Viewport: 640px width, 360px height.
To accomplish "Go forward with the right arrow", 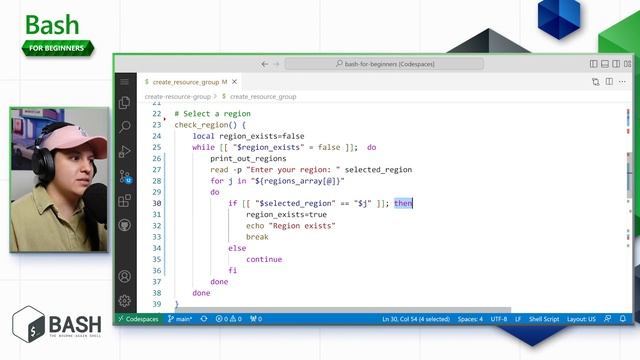I will (276, 64).
